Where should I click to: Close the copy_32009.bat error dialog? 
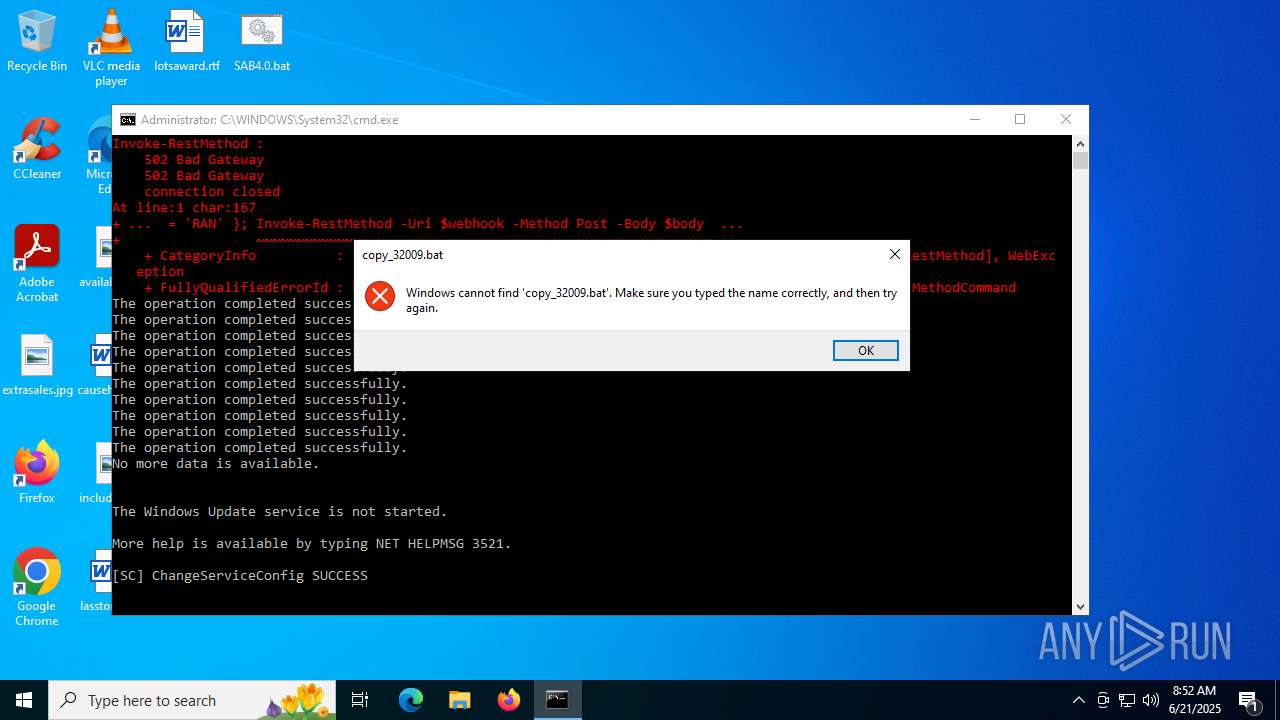(x=894, y=254)
